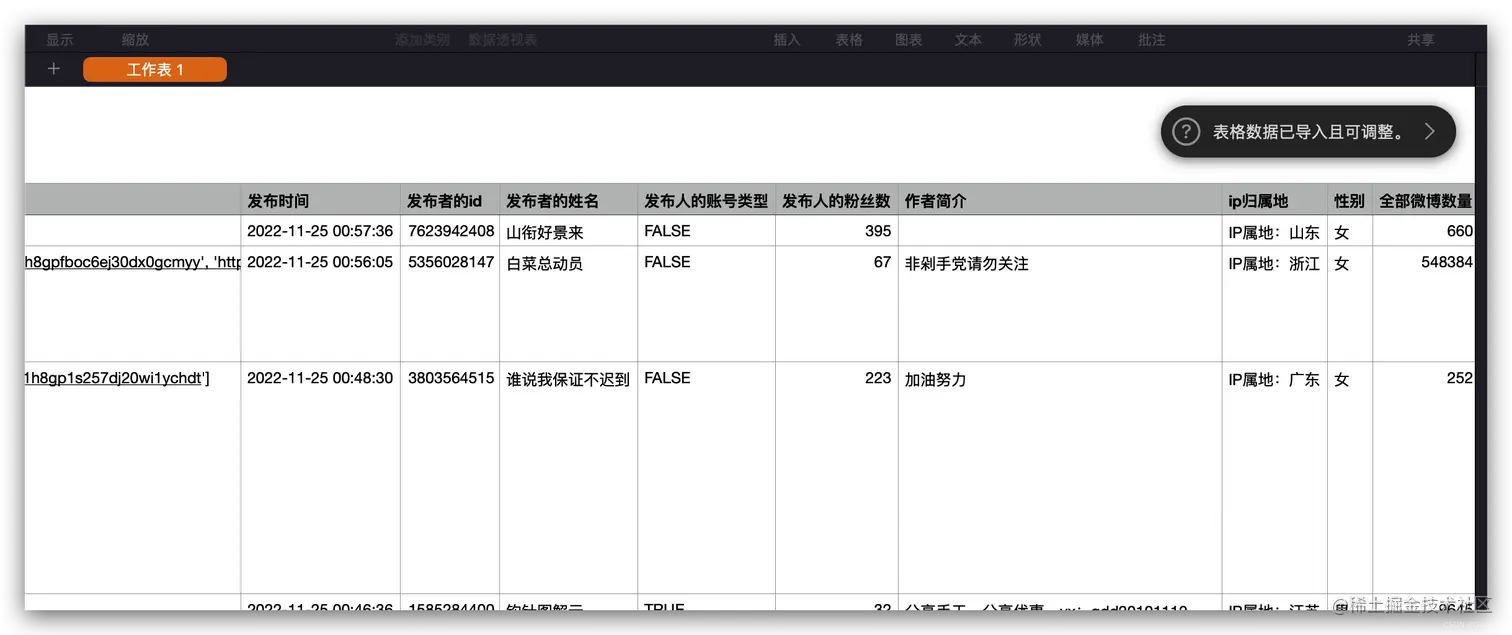Open the 表格 toolbar item
This screenshot has width=1512, height=635.
(x=849, y=40)
